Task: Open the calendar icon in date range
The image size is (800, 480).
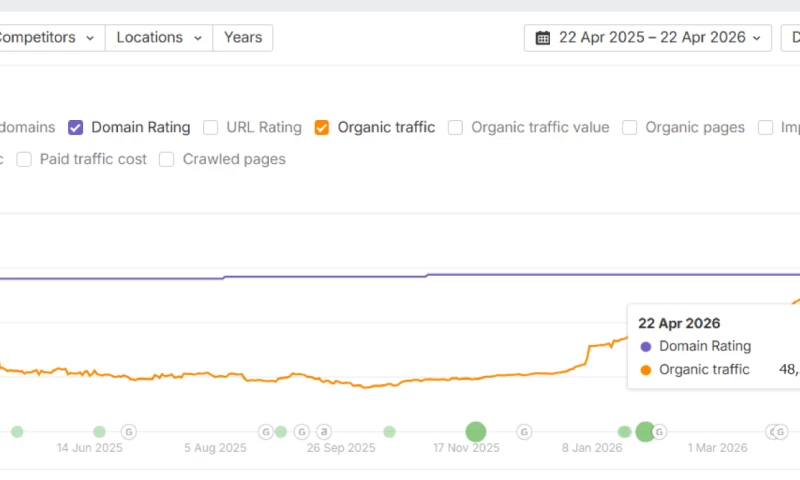Action: (543, 38)
